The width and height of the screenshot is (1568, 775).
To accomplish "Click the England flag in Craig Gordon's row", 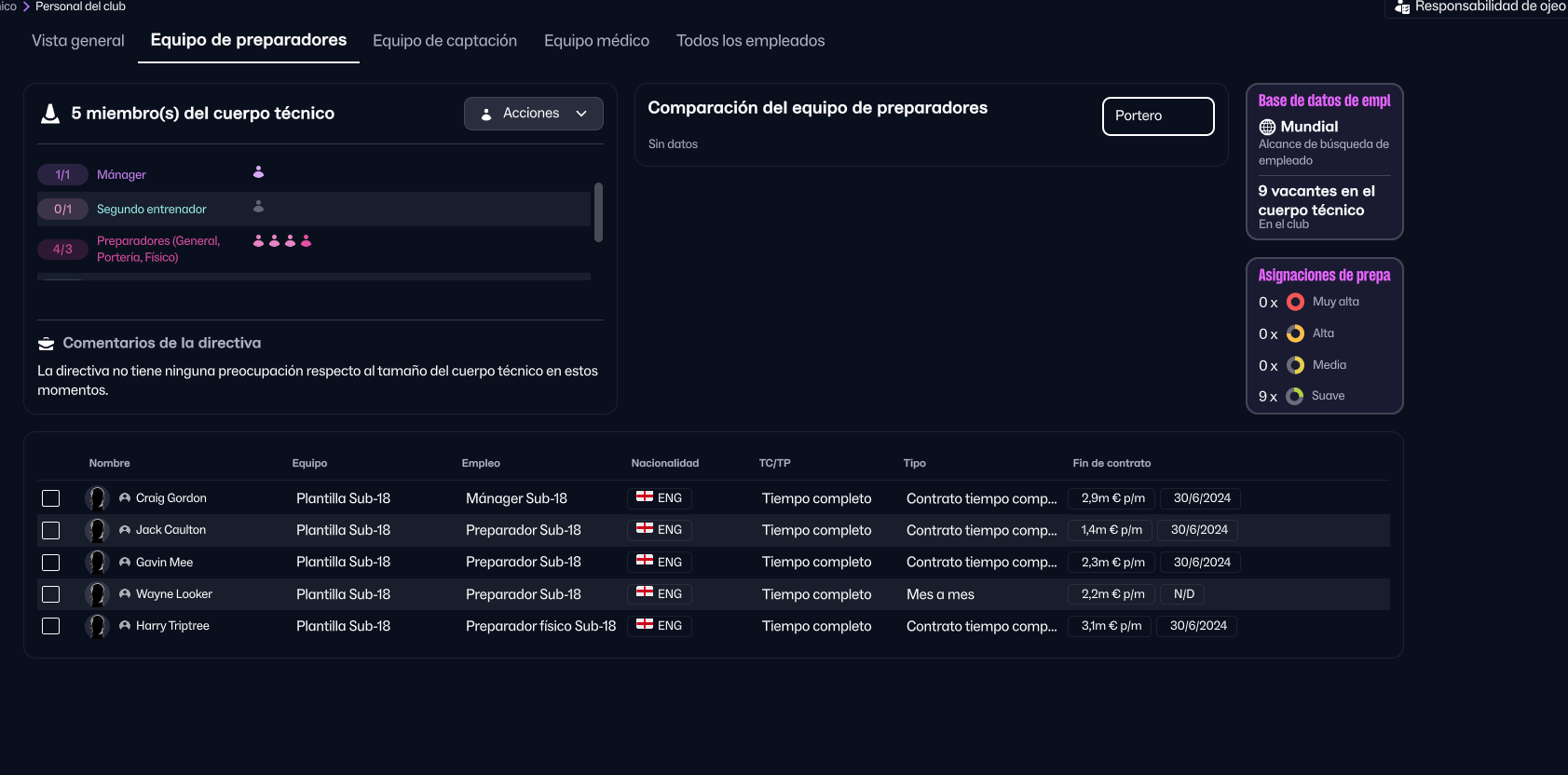I will [645, 496].
